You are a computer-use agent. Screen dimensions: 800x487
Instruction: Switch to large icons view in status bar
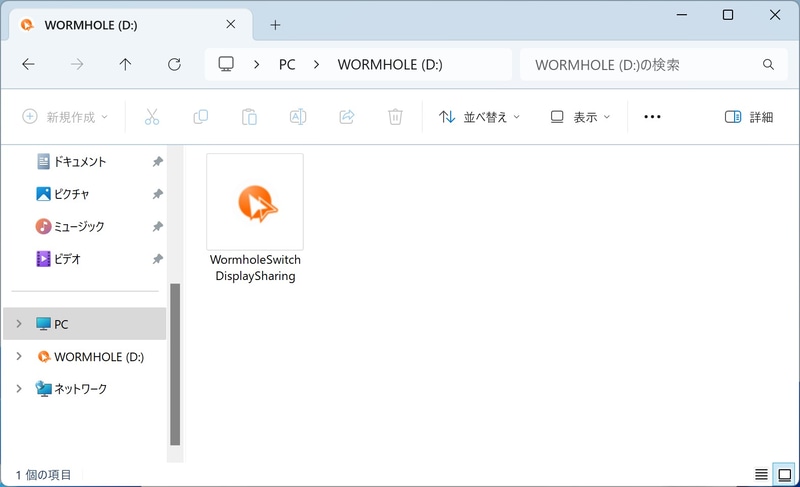pos(784,475)
